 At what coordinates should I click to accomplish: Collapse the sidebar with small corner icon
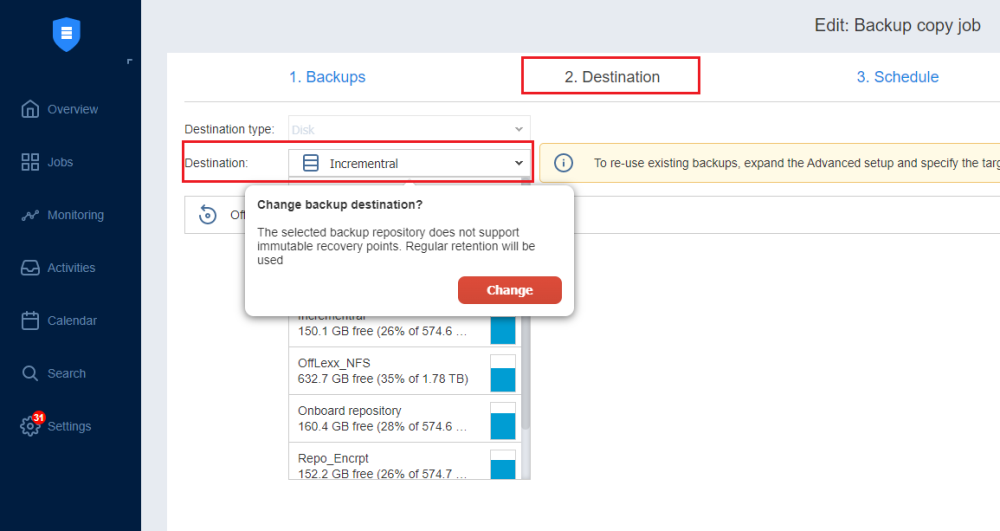tap(129, 61)
